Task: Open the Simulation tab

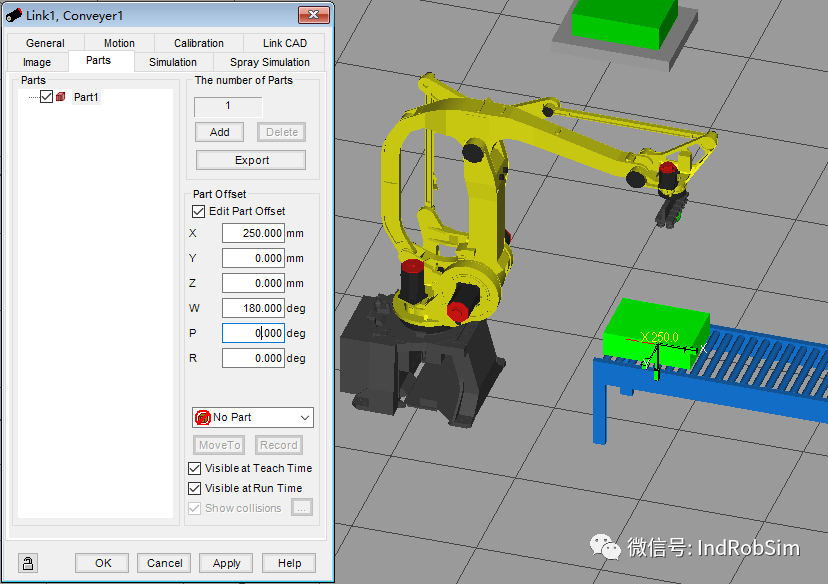Action: coord(173,62)
